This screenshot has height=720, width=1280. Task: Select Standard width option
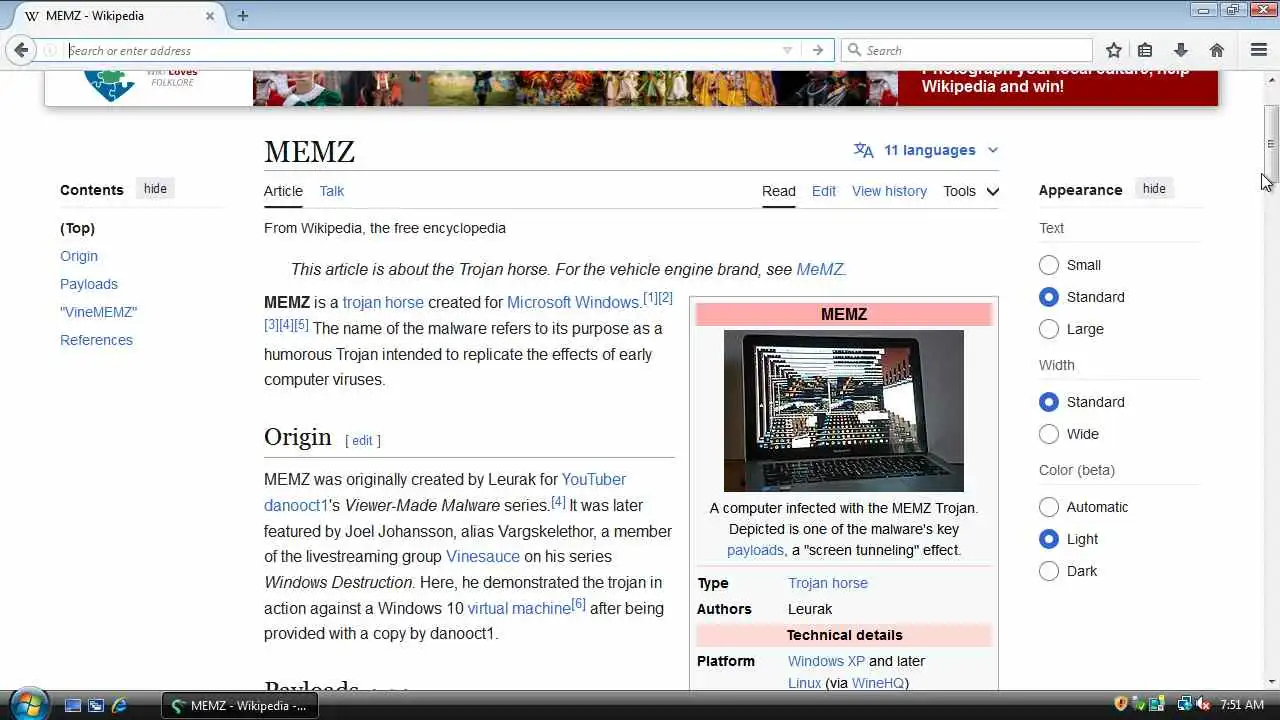pos(1049,402)
